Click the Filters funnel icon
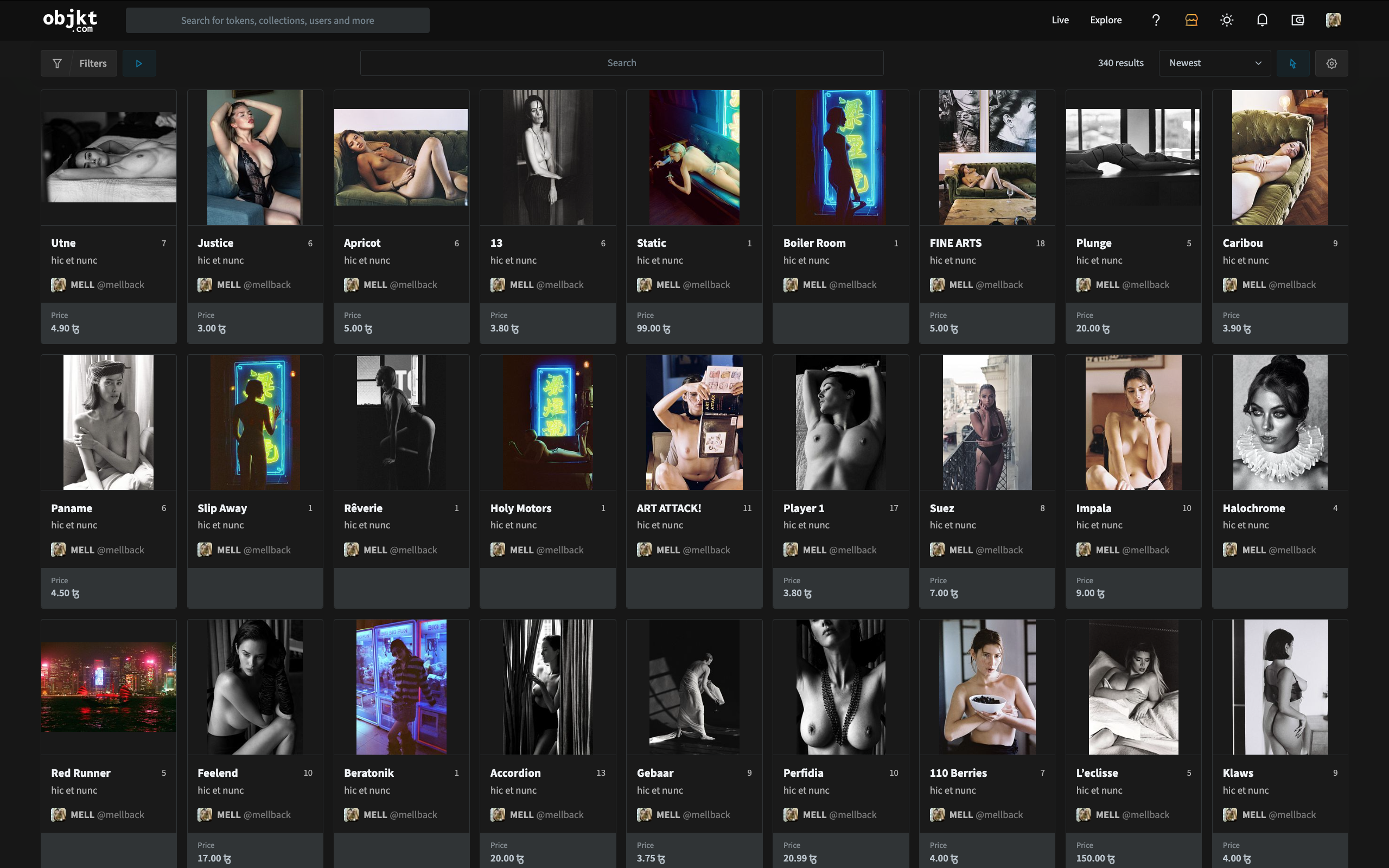The width and height of the screenshot is (1389, 868). [57, 63]
